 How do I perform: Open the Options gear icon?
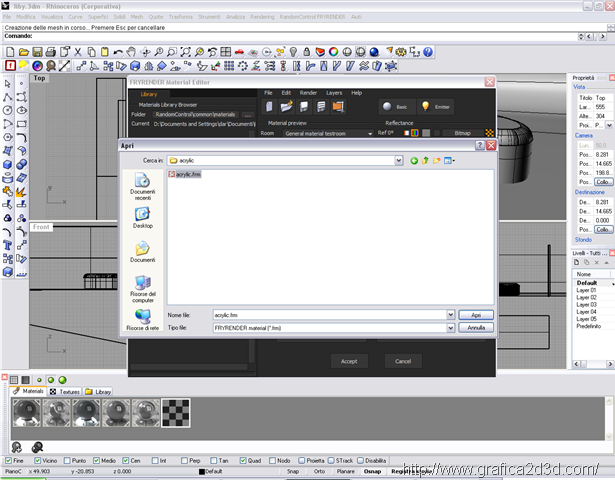tap(401, 52)
